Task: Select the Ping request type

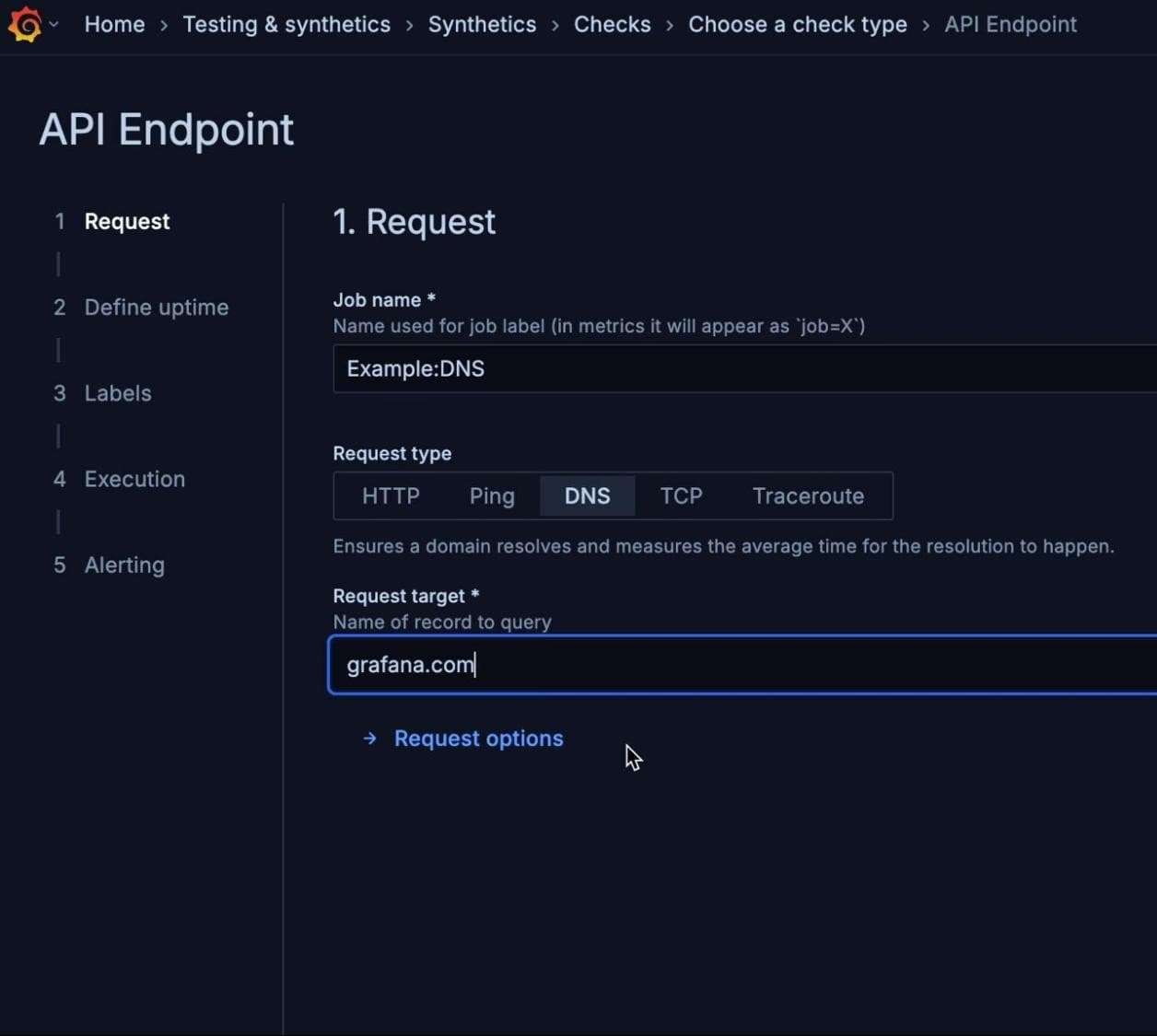Action: pos(491,495)
